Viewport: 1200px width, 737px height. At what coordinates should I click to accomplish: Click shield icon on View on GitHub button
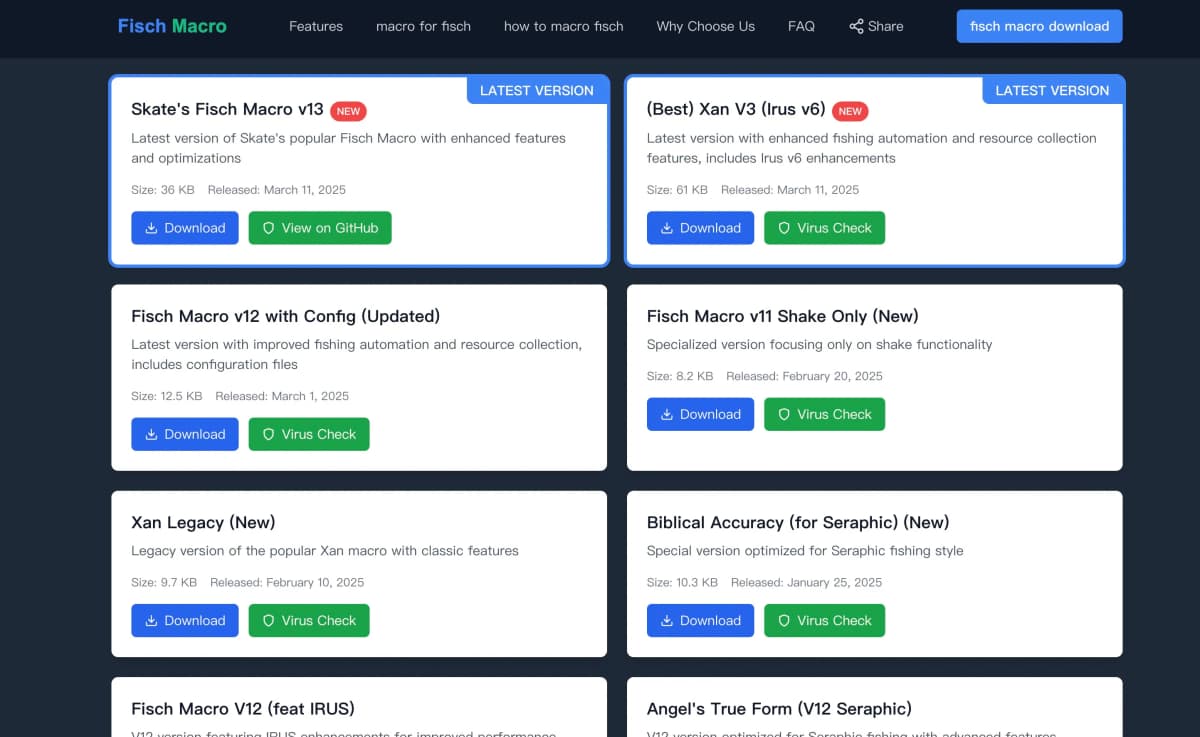[268, 228]
